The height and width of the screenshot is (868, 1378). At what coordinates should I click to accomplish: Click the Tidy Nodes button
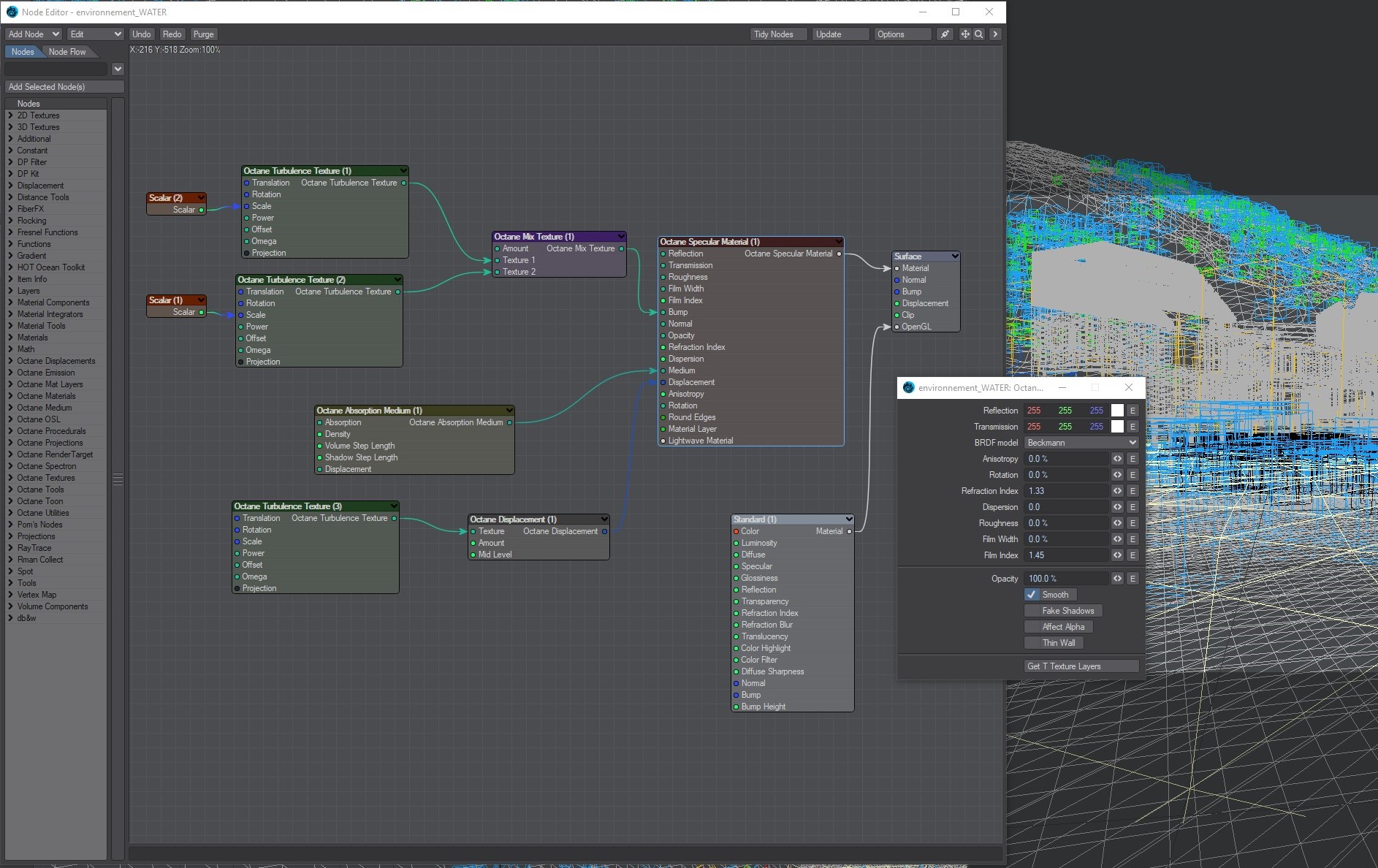(779, 34)
